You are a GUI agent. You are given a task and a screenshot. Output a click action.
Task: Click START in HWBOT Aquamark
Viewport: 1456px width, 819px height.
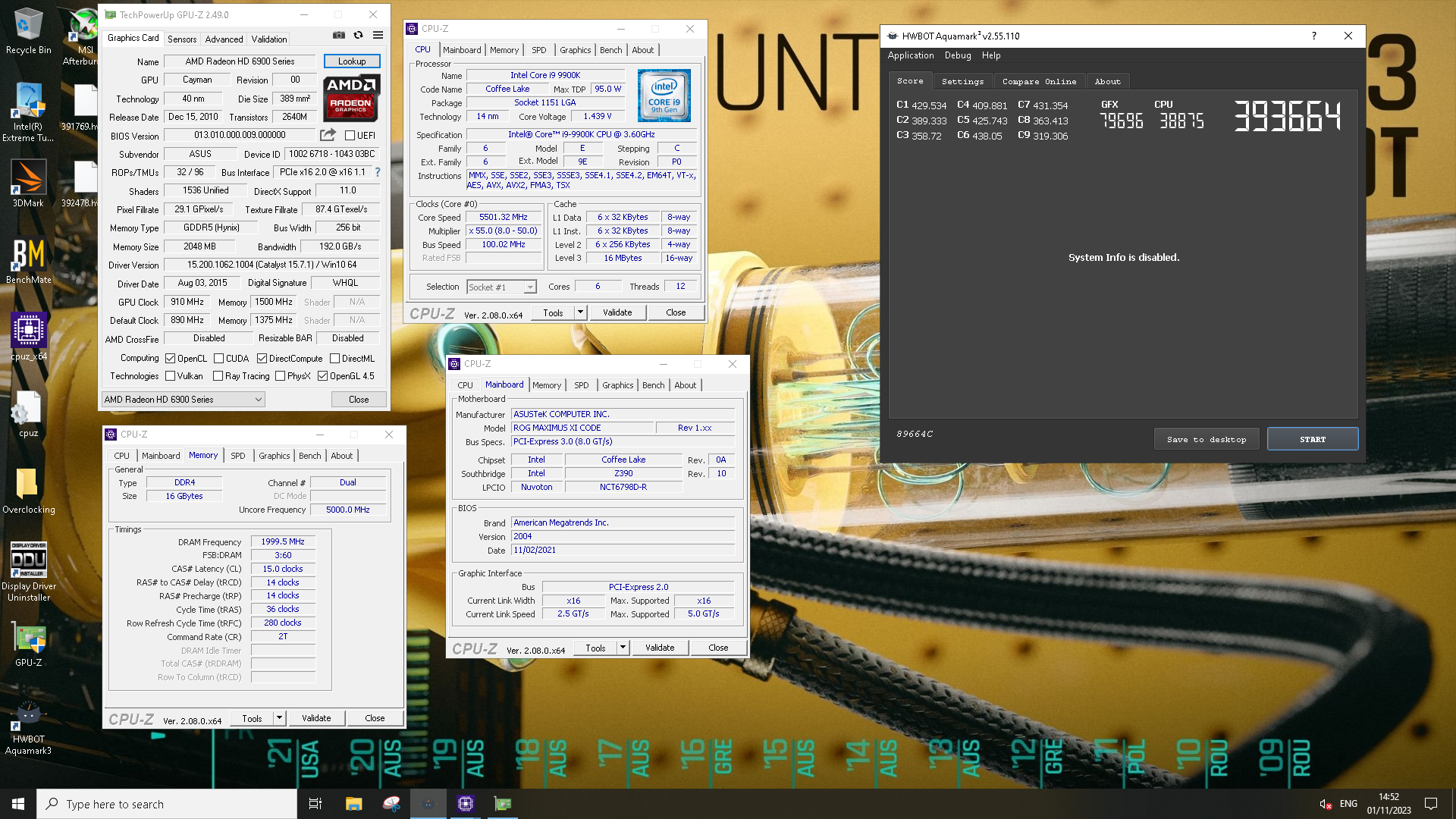(x=1313, y=439)
